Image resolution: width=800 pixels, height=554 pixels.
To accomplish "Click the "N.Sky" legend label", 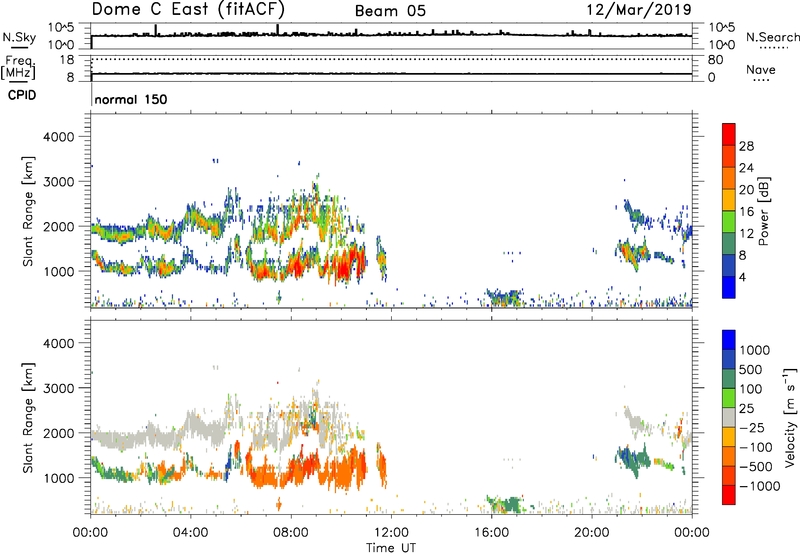I will tap(19, 37).
